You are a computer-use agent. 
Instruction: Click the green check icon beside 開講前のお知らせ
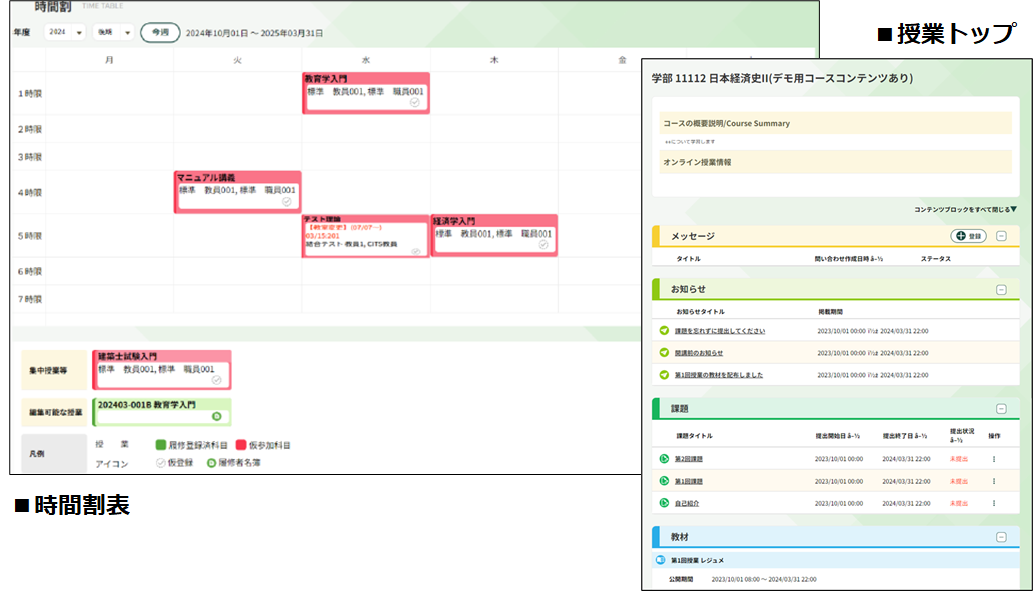[664, 352]
